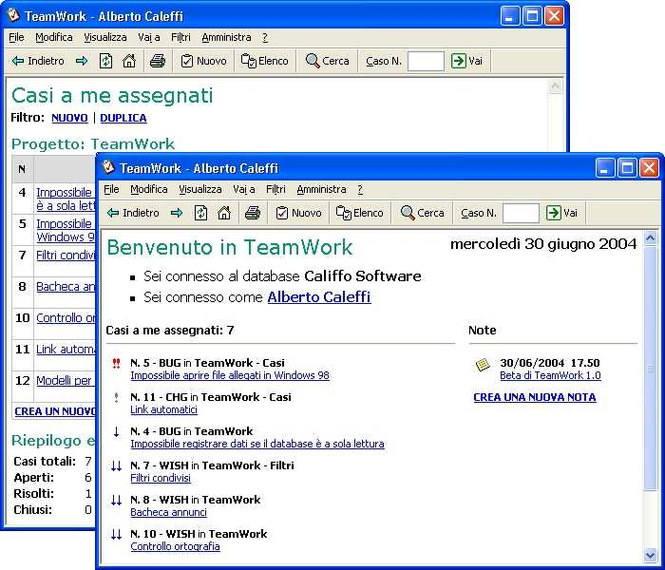Open Filtri menu in back window
The height and width of the screenshot is (570, 665).
click(181, 38)
